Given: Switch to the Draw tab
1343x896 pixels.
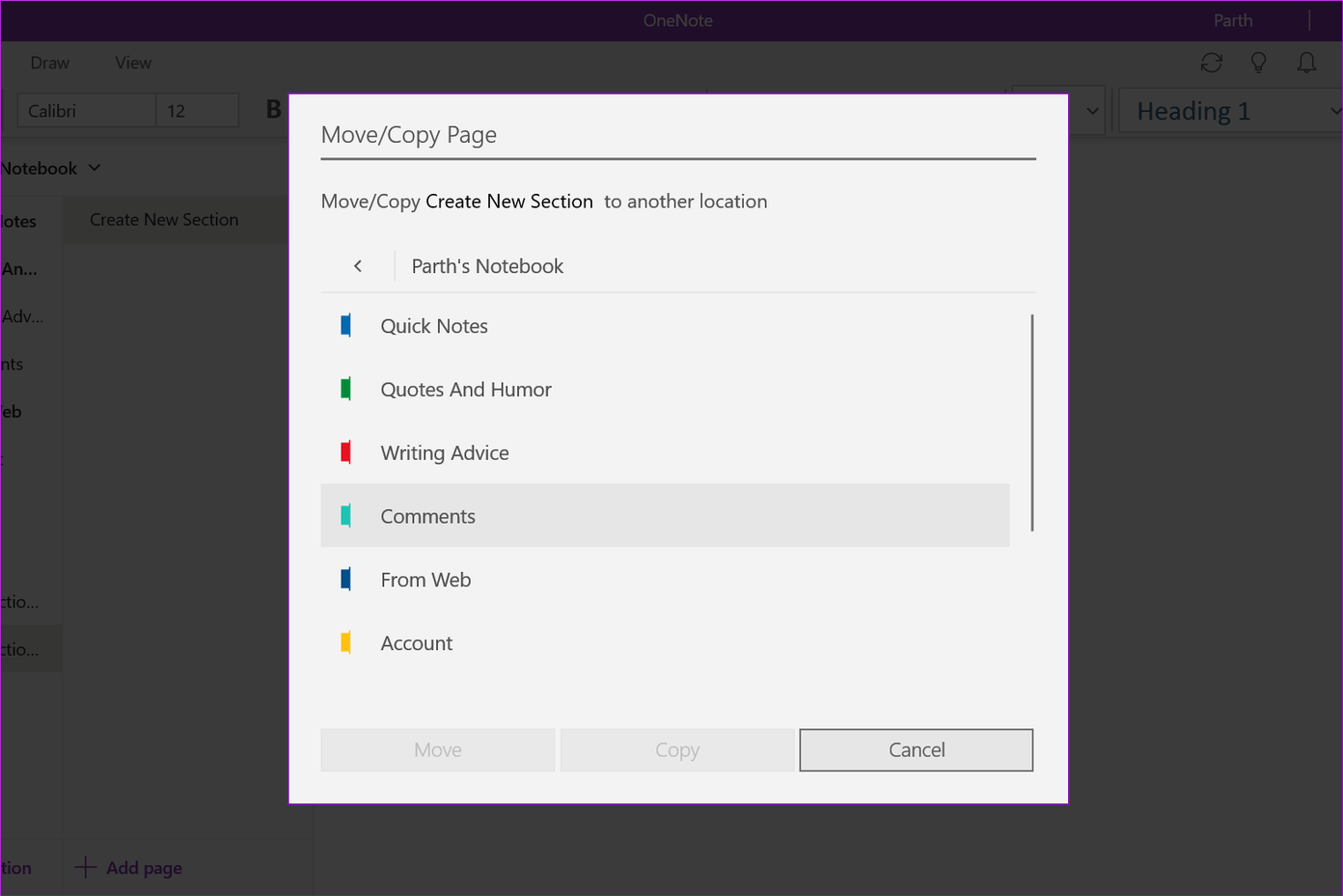Looking at the screenshot, I should (x=50, y=63).
